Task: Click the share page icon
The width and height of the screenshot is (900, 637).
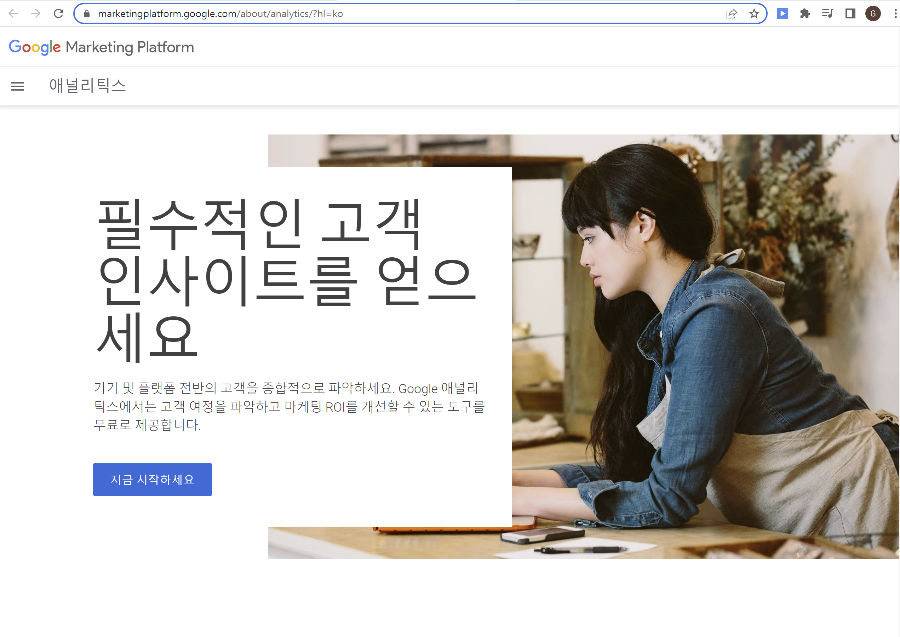Action: tap(732, 14)
